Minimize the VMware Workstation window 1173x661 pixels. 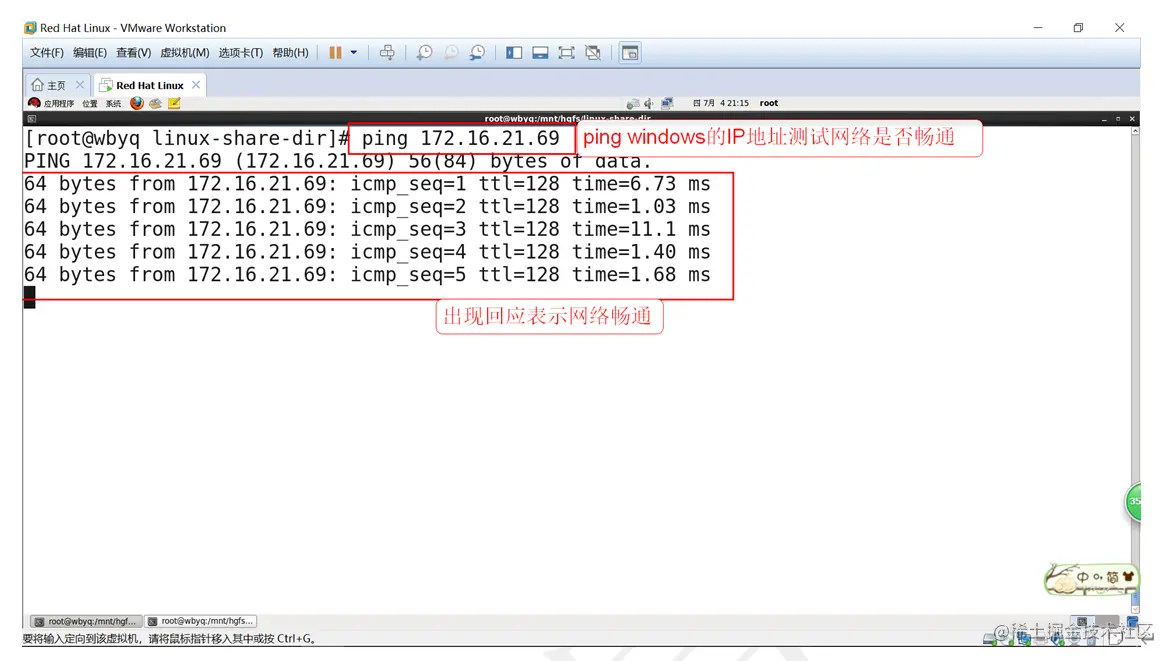coord(1038,28)
